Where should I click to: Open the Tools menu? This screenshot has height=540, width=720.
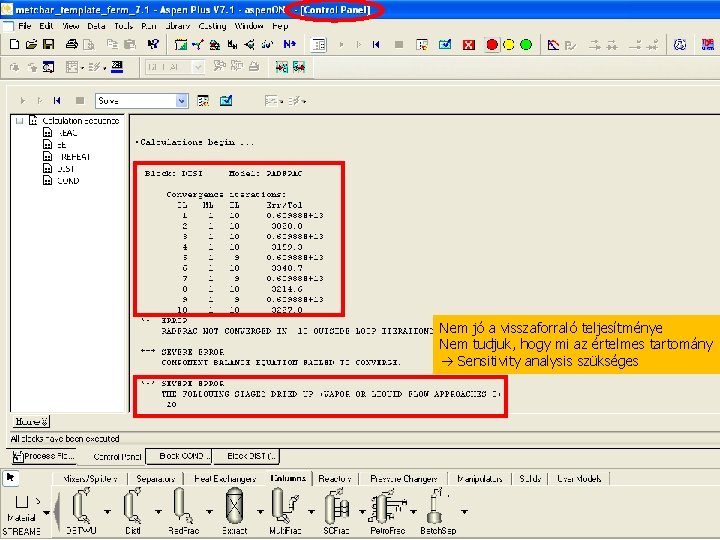[124, 26]
